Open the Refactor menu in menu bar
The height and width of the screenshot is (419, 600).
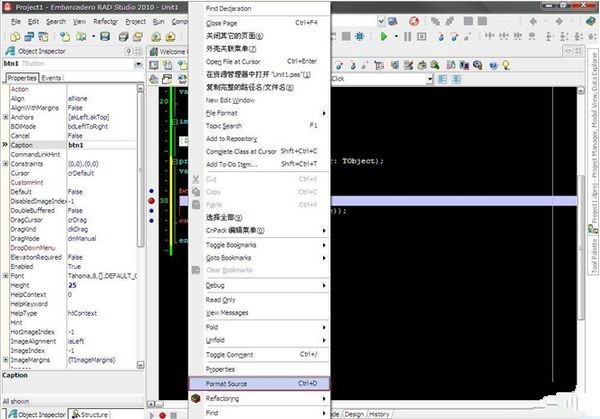pos(105,22)
